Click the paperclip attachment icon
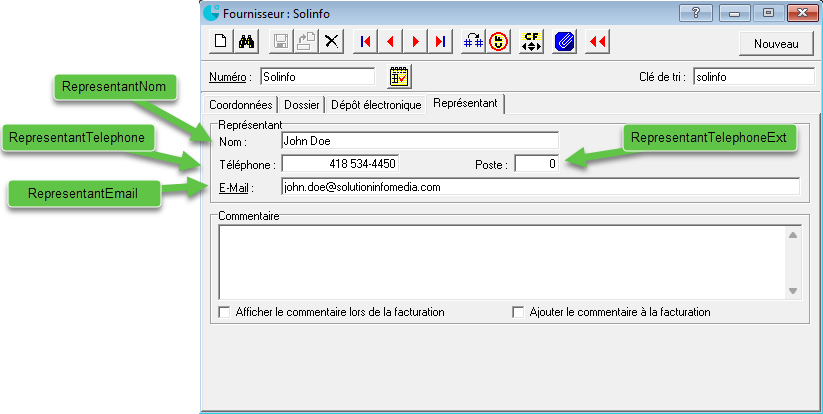The height and width of the screenshot is (414, 823). click(x=564, y=42)
